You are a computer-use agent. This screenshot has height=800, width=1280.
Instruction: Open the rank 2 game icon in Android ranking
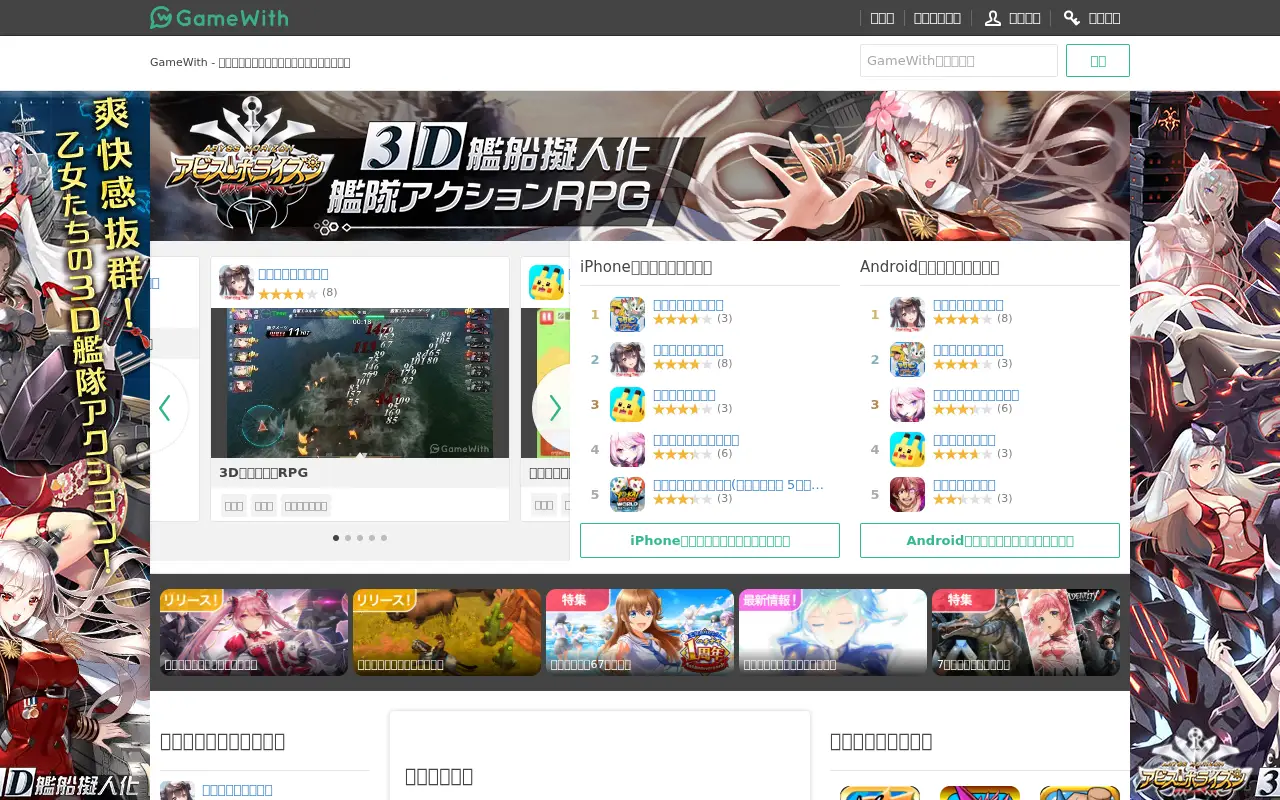click(907, 359)
